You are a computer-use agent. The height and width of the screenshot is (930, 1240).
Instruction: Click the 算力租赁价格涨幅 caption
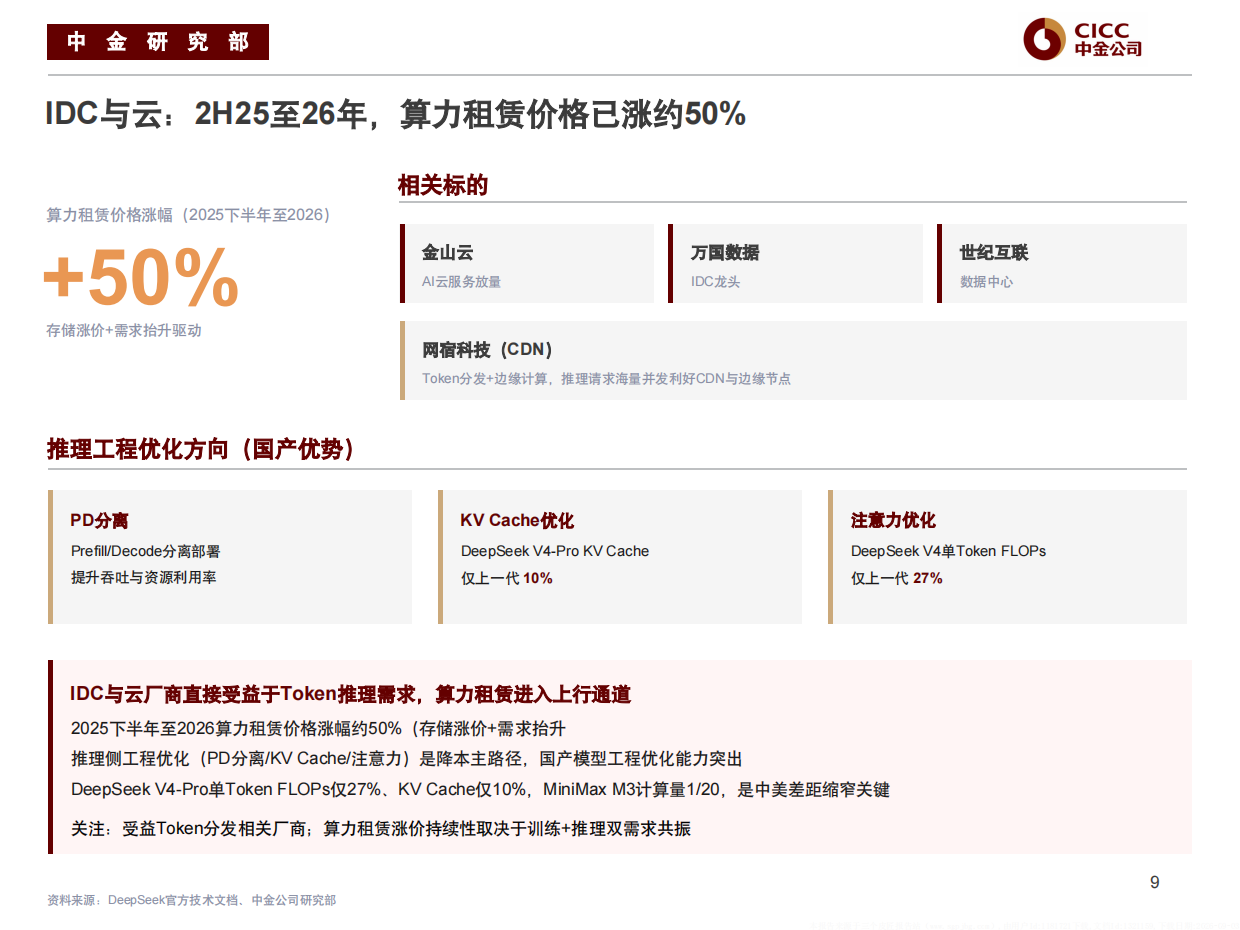188,215
